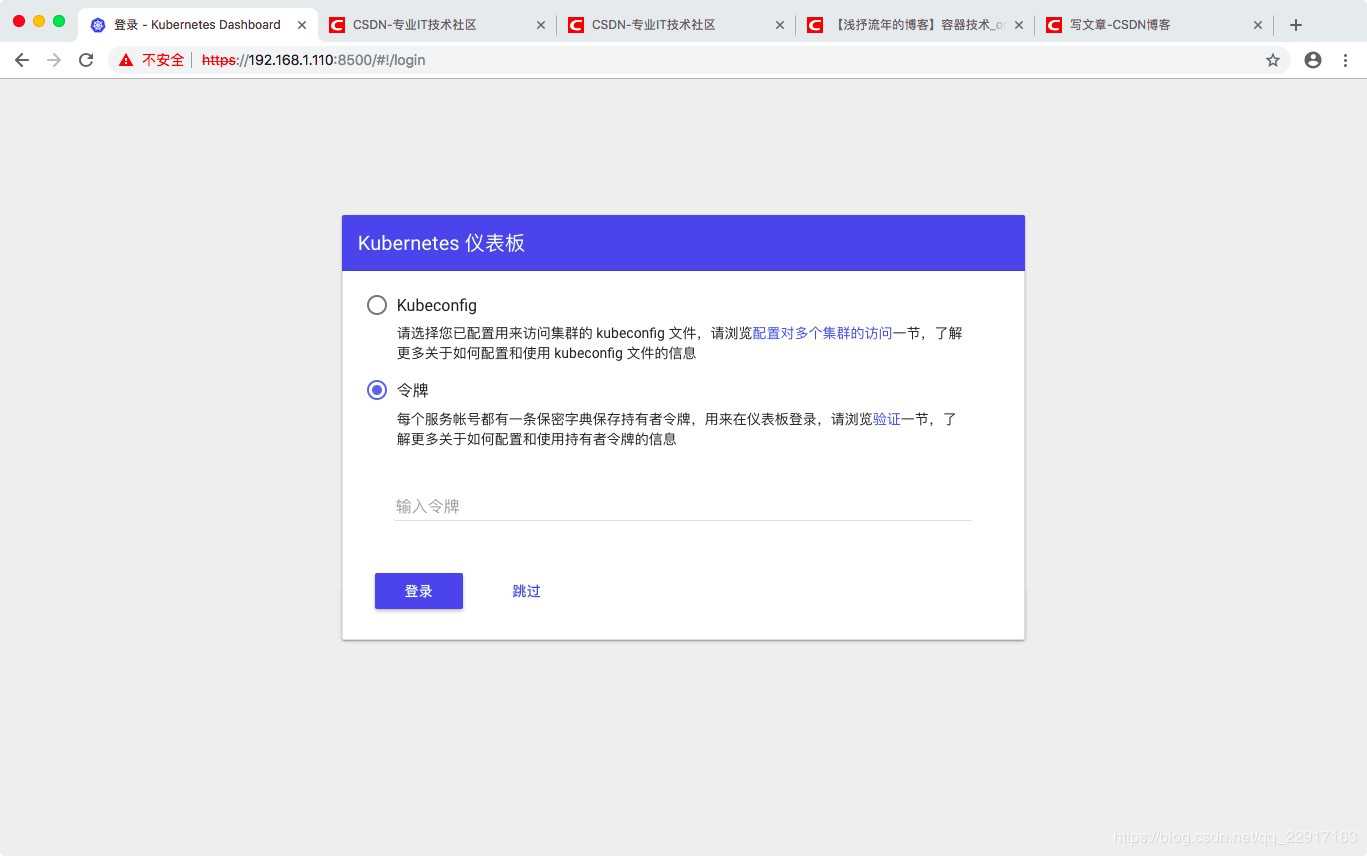
Task: Open Chrome three-dot menu
Action: point(1345,60)
